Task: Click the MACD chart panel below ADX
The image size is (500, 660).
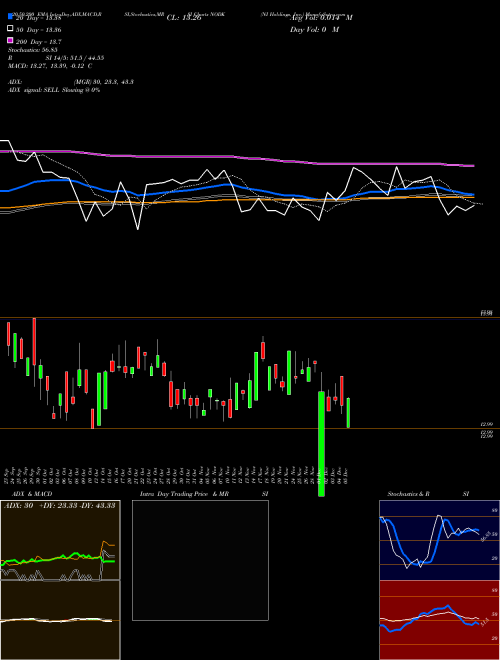Action: [60, 620]
